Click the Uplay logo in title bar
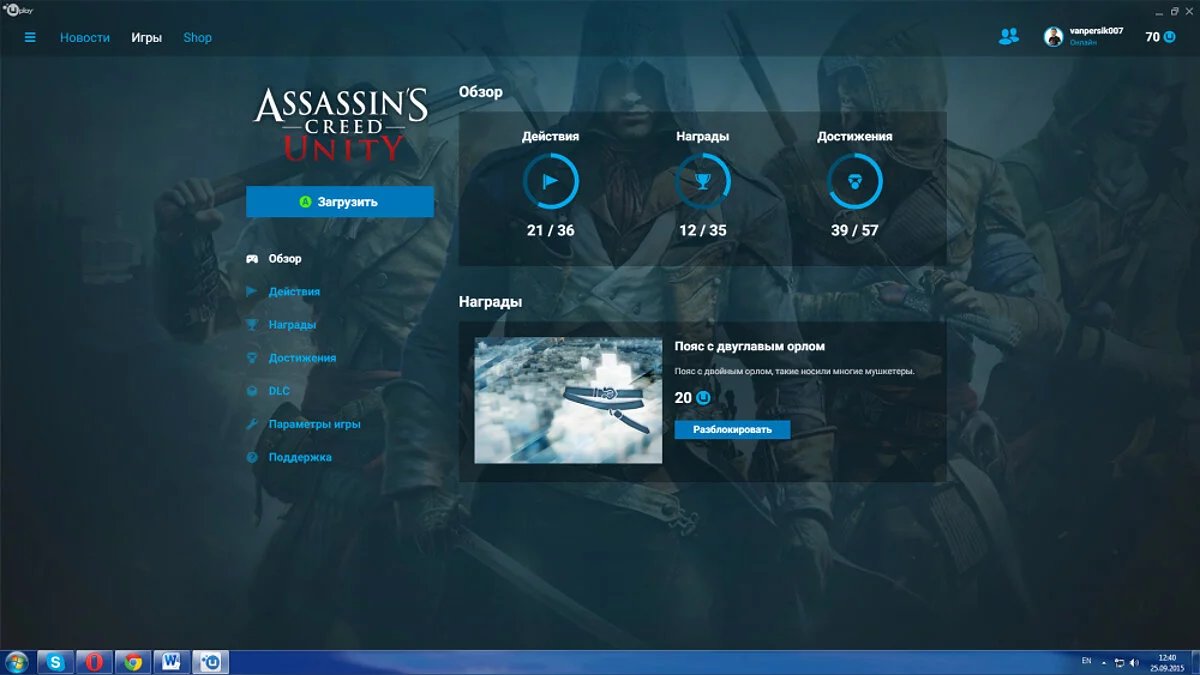Viewport: 1200px width, 675px height. [16, 9]
